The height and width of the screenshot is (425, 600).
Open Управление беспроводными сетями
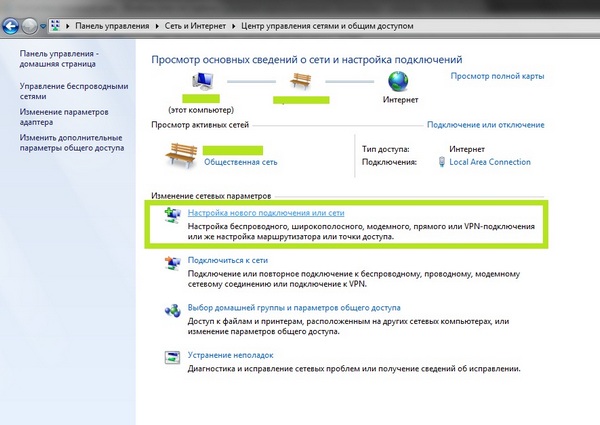point(74,91)
